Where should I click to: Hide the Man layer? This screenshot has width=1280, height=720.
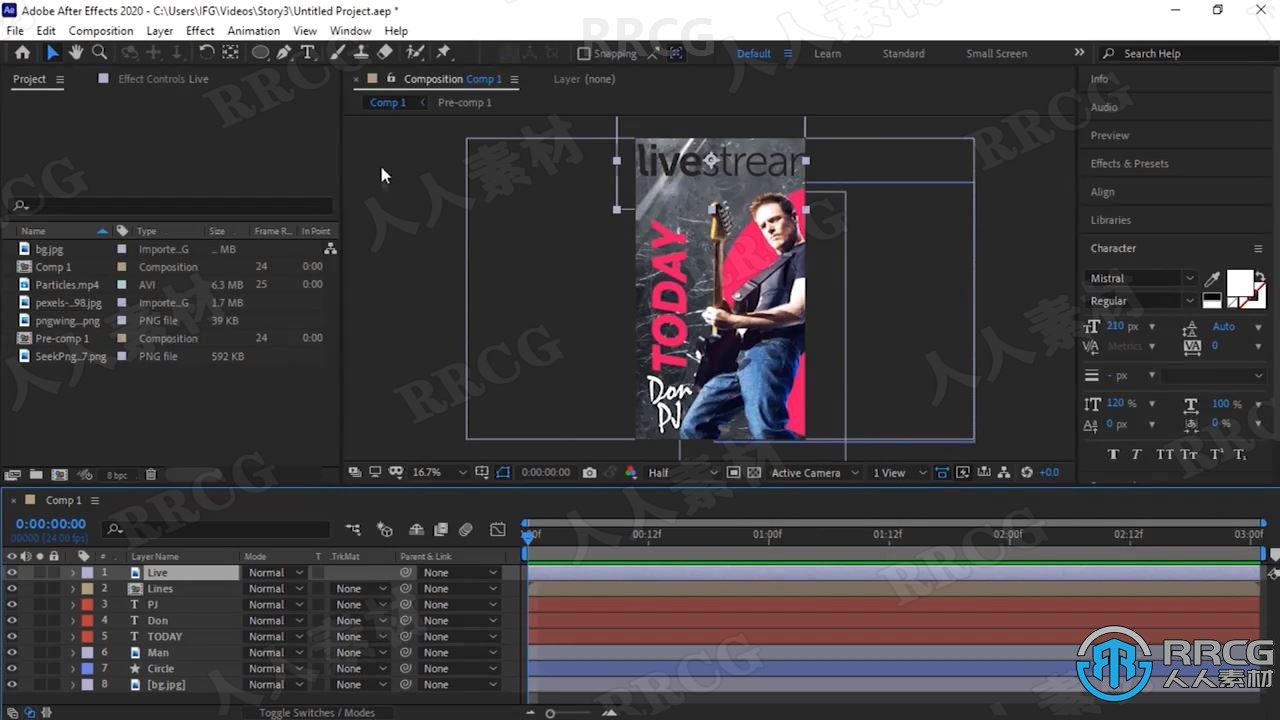click(x=12, y=653)
